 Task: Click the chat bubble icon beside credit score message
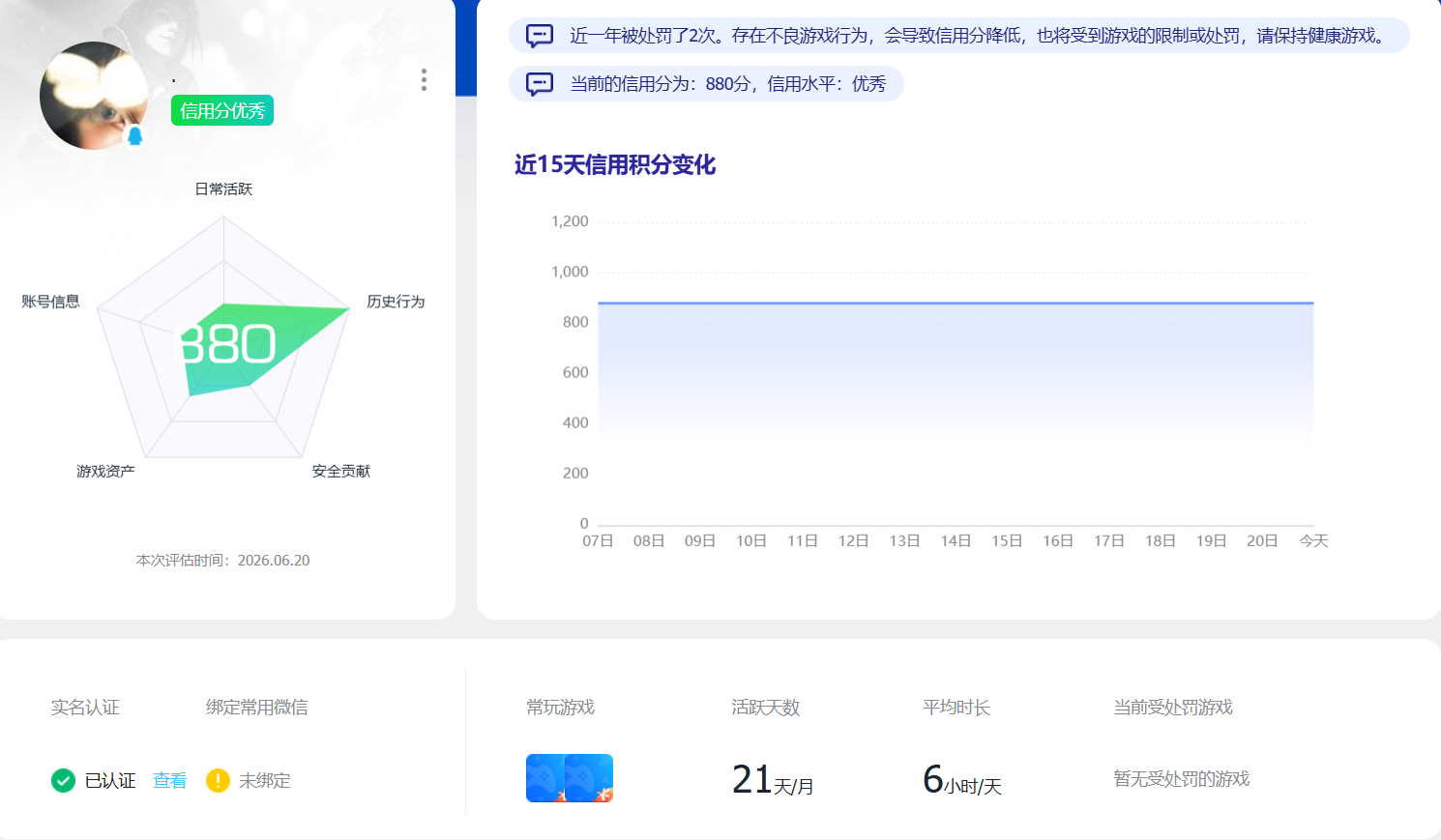pyautogui.click(x=540, y=84)
